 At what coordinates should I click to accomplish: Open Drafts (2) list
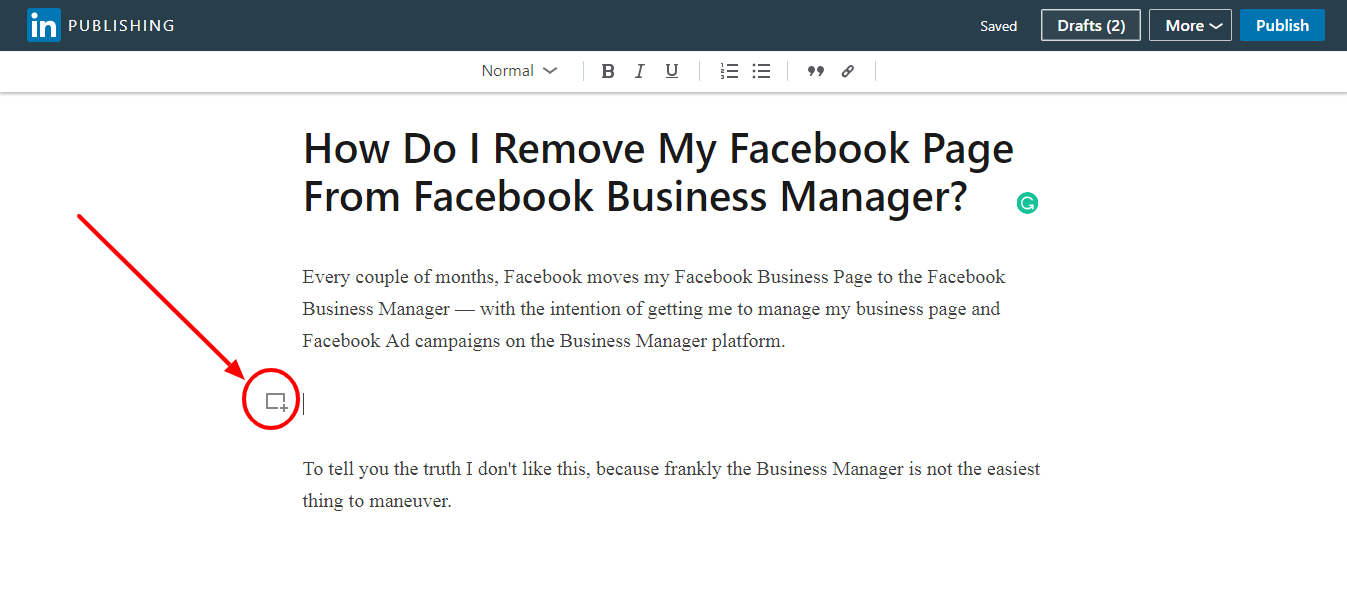coord(1091,26)
